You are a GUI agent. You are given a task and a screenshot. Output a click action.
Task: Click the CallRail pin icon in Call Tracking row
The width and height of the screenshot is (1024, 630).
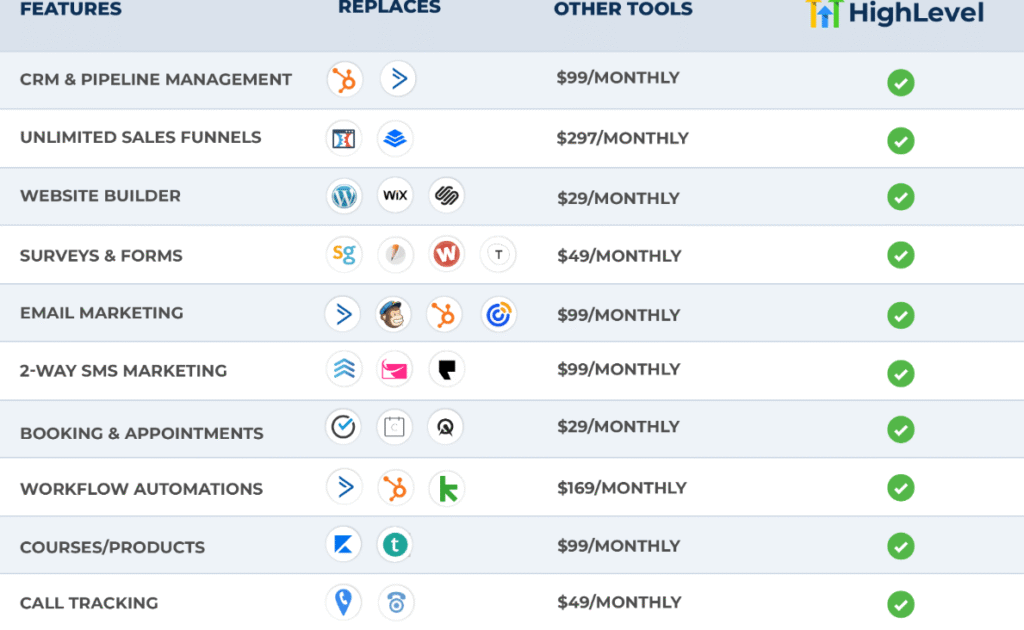coord(344,602)
